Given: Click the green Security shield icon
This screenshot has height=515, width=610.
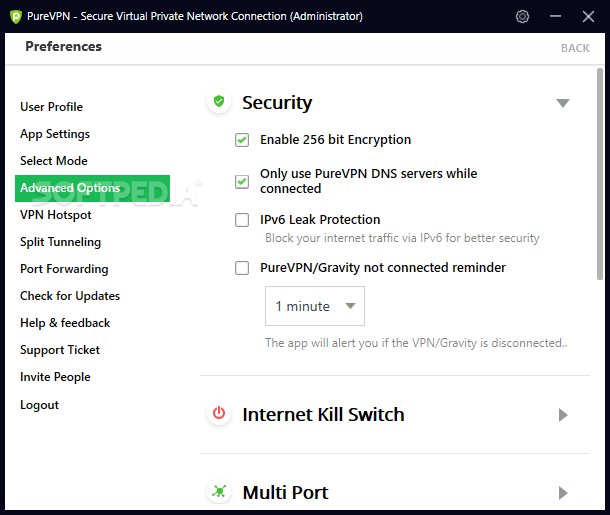Looking at the screenshot, I should (219, 102).
